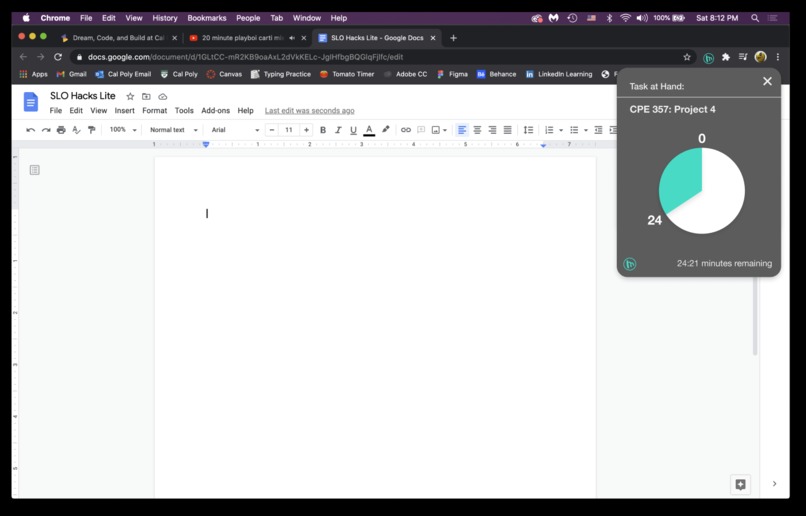Click the teal extension icon in Chrome toolbar
806x516 pixels.
tap(708, 58)
